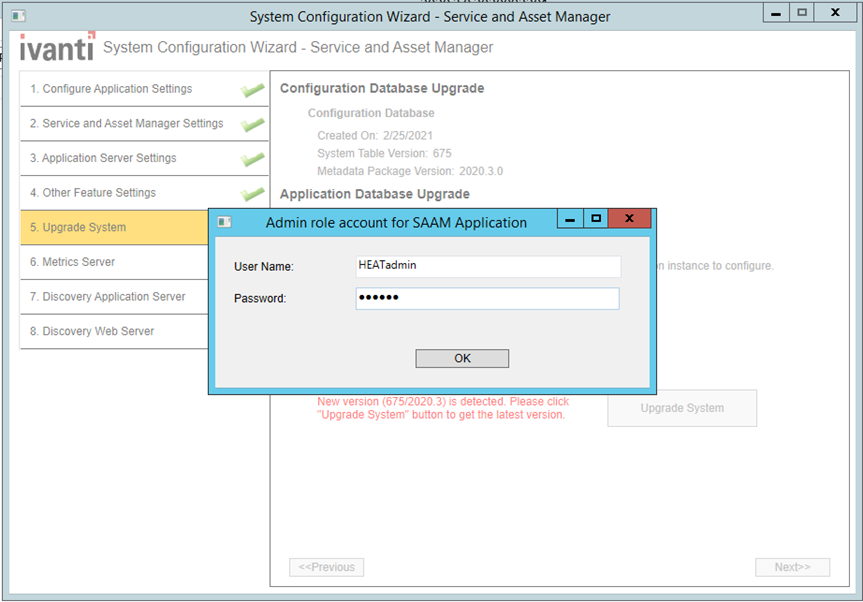Click the checkmark beside Other Feature Settings

[x=253, y=194]
